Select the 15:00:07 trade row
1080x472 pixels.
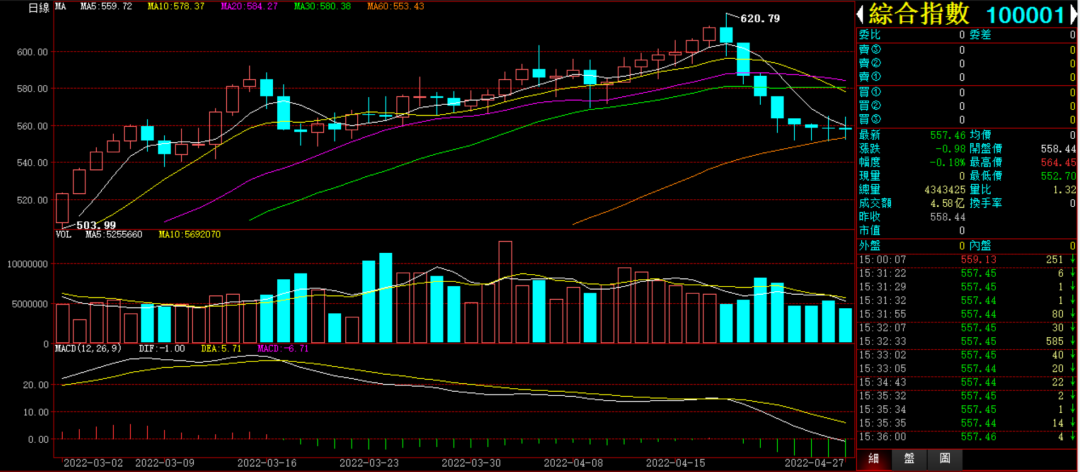click(967, 259)
